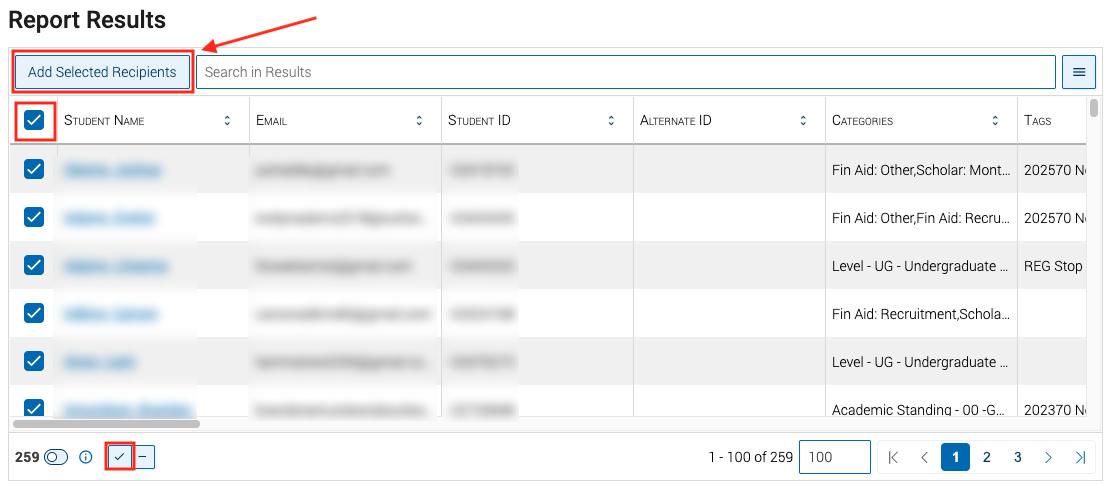Image resolution: width=1109 pixels, height=485 pixels.
Task: Sort by Categories column arrows
Action: [995, 121]
